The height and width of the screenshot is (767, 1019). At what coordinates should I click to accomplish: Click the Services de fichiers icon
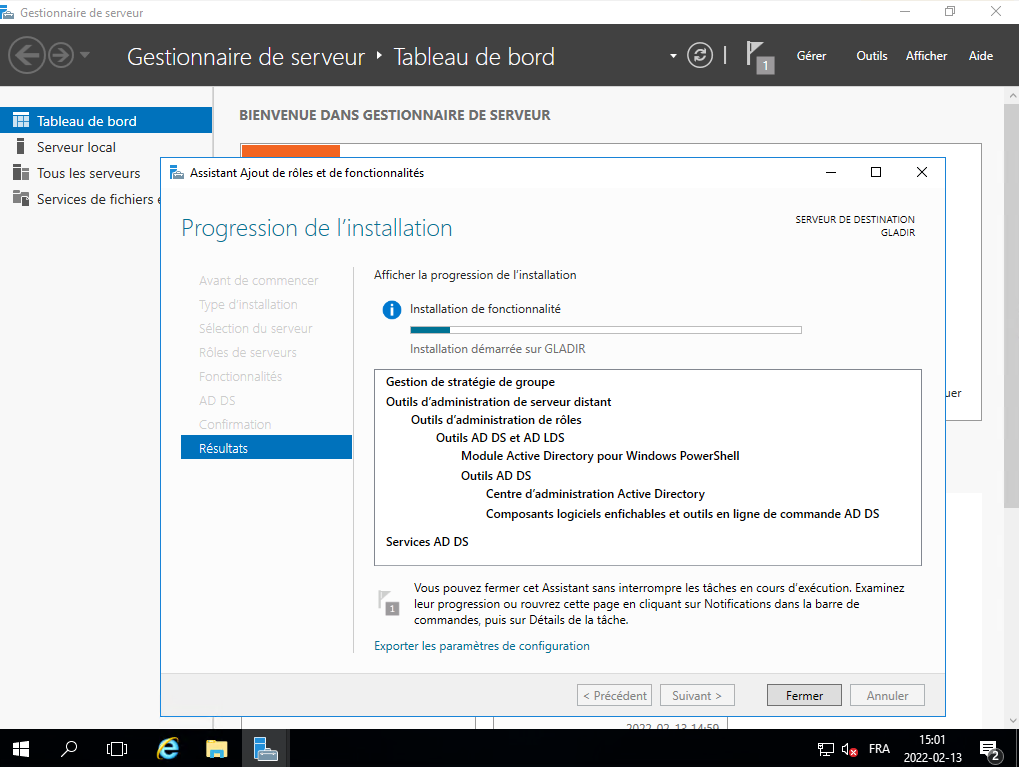click(x=21, y=198)
